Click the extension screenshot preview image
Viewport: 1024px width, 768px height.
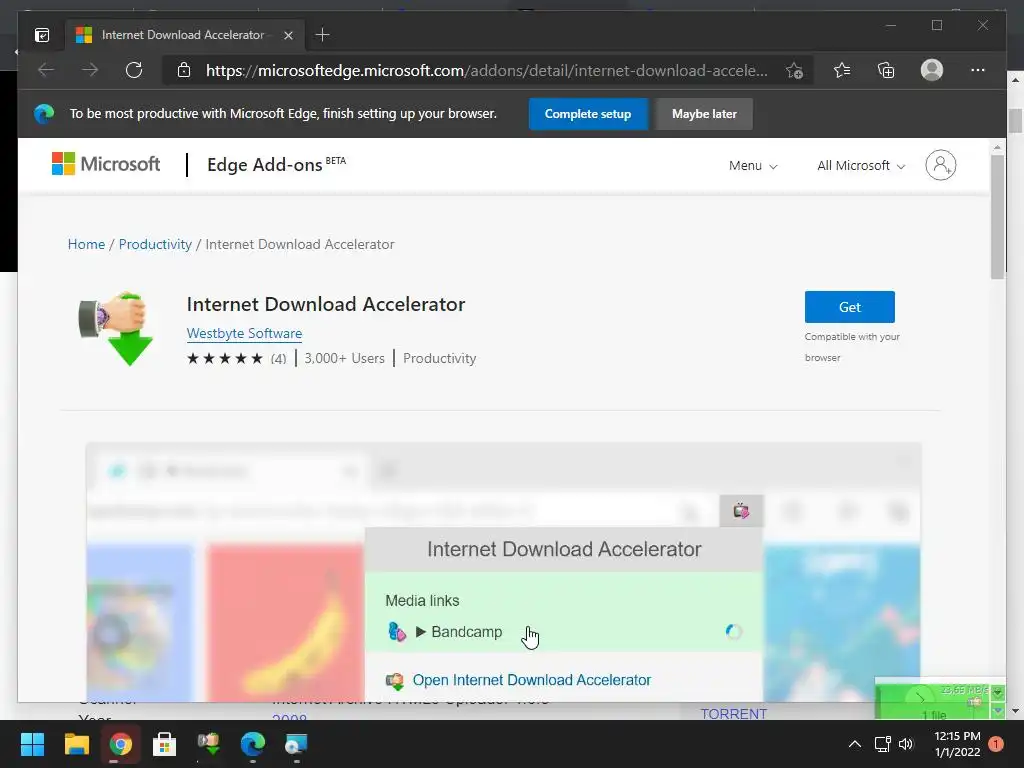pyautogui.click(x=504, y=571)
